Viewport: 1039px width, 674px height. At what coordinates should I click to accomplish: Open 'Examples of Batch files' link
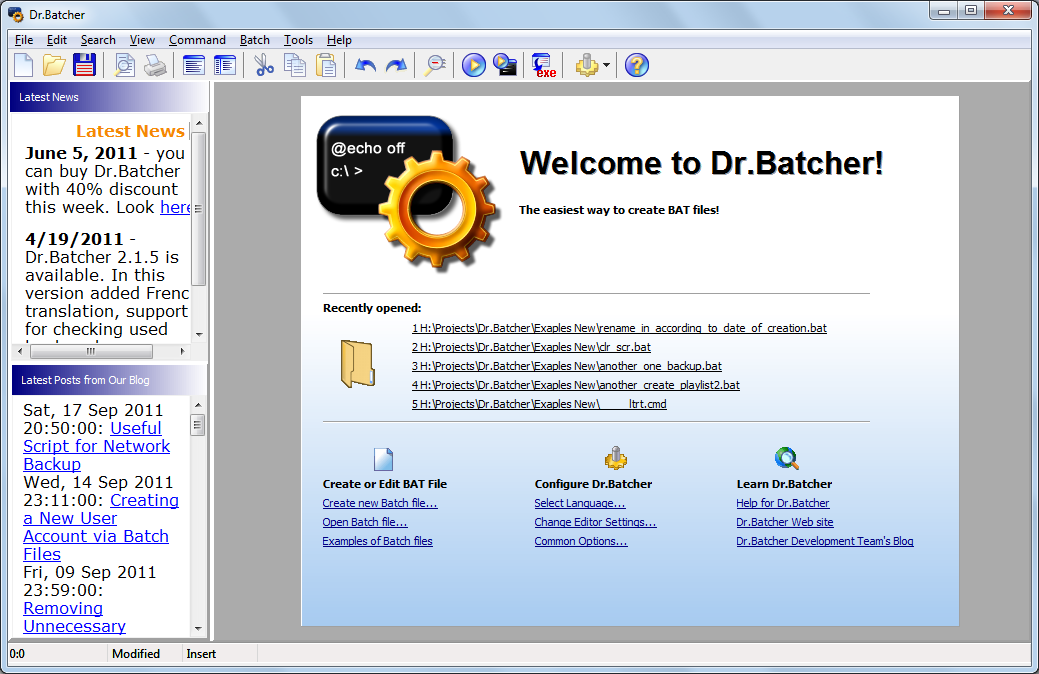tap(377, 541)
